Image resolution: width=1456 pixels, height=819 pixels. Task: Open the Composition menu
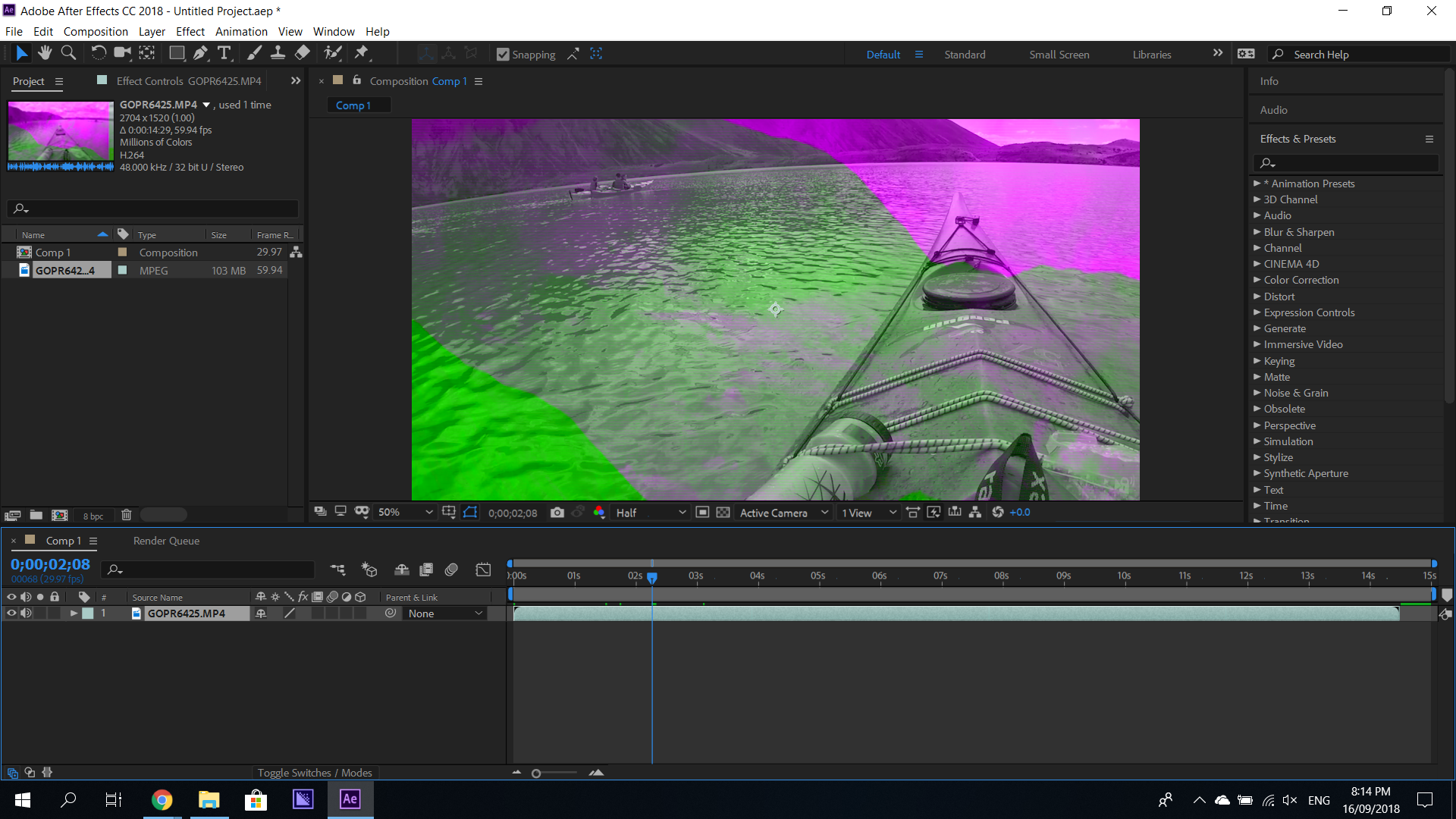pos(96,32)
